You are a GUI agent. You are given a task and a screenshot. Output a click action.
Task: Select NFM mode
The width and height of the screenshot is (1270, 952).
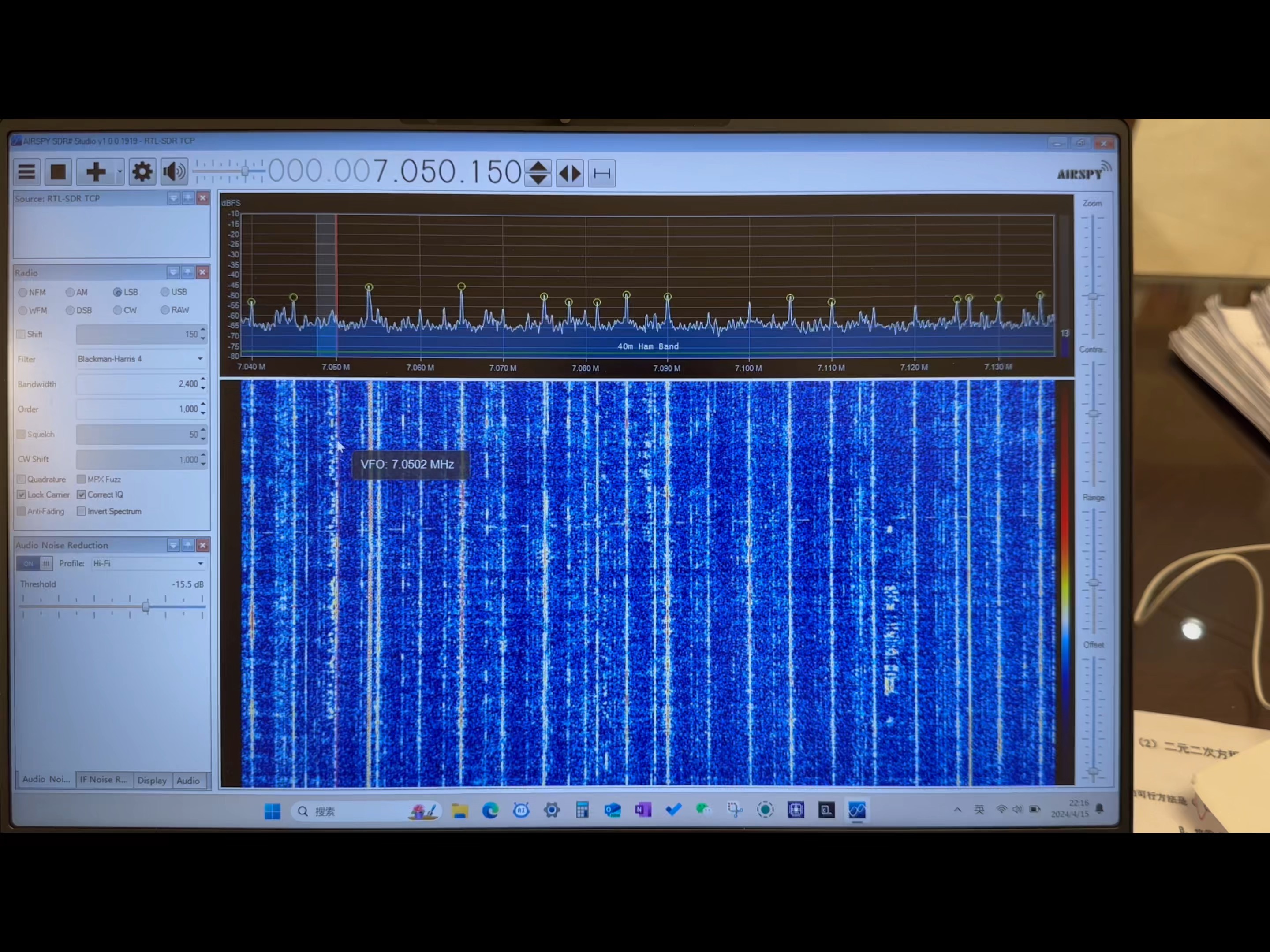(23, 293)
